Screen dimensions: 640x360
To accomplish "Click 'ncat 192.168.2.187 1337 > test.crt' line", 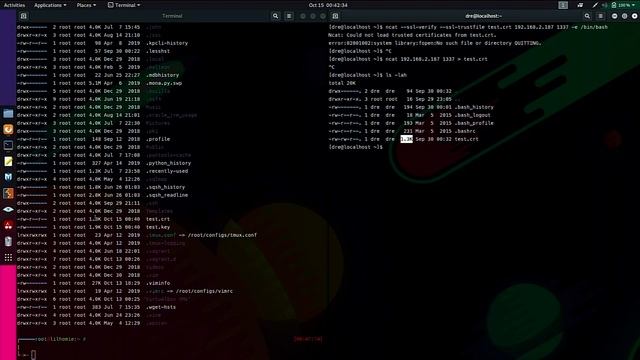I will tap(436, 59).
